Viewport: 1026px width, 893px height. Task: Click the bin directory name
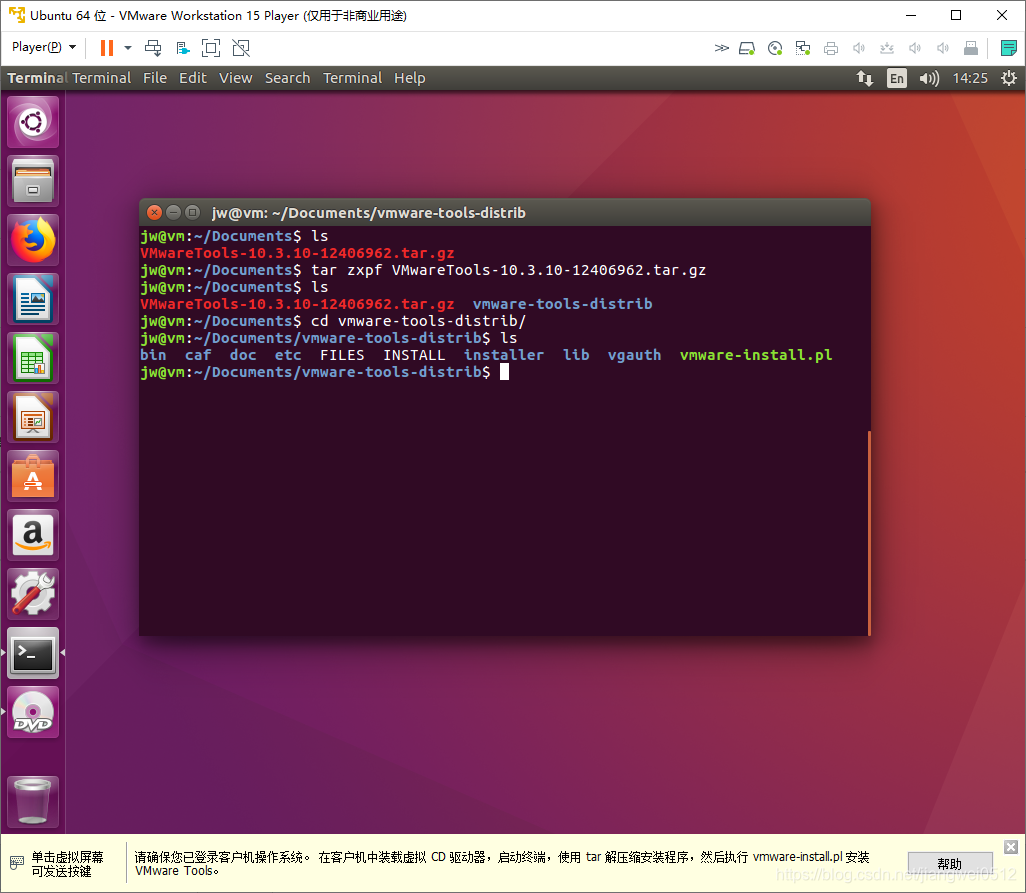click(x=153, y=355)
